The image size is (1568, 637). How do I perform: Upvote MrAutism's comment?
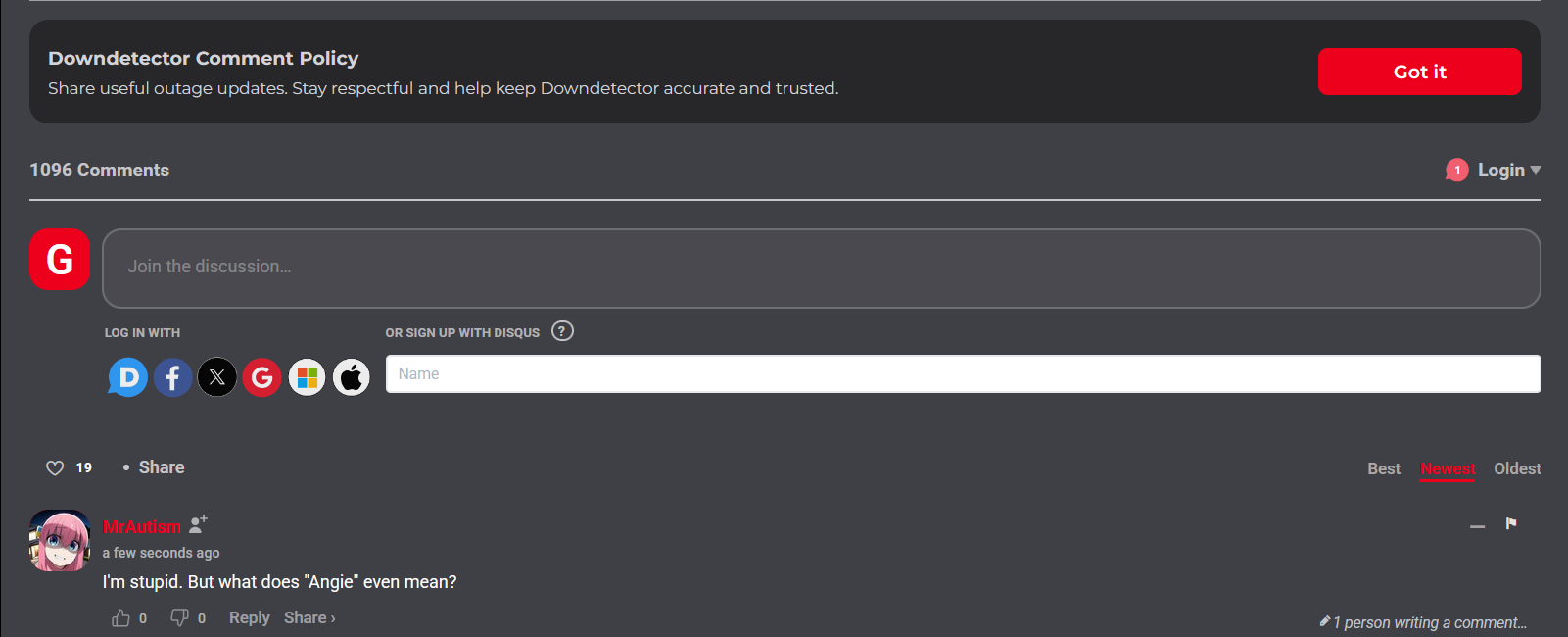pyautogui.click(x=120, y=618)
